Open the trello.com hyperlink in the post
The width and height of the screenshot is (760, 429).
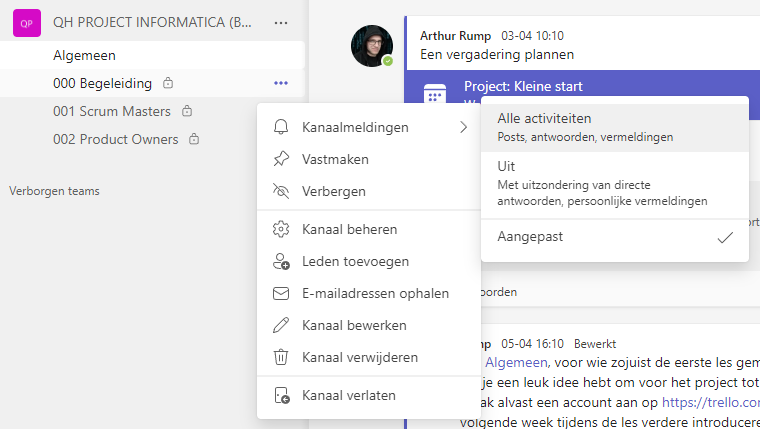coord(711,400)
